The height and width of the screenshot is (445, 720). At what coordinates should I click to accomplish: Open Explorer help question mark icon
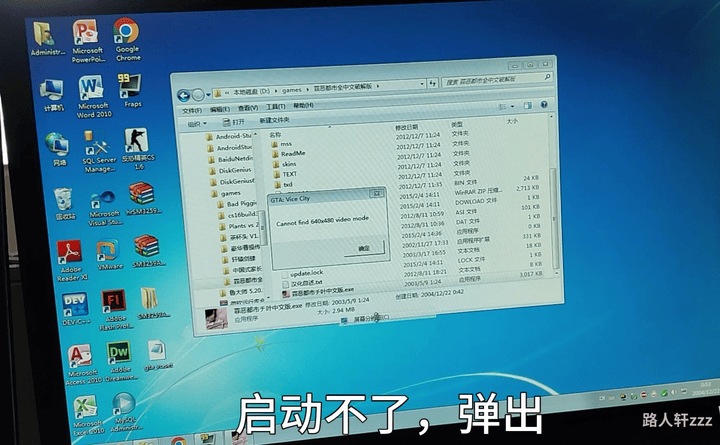(x=544, y=105)
